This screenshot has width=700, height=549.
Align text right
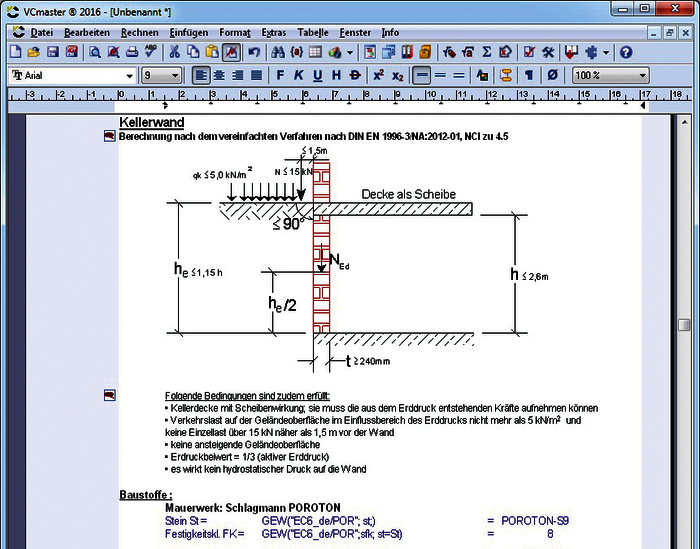point(238,75)
